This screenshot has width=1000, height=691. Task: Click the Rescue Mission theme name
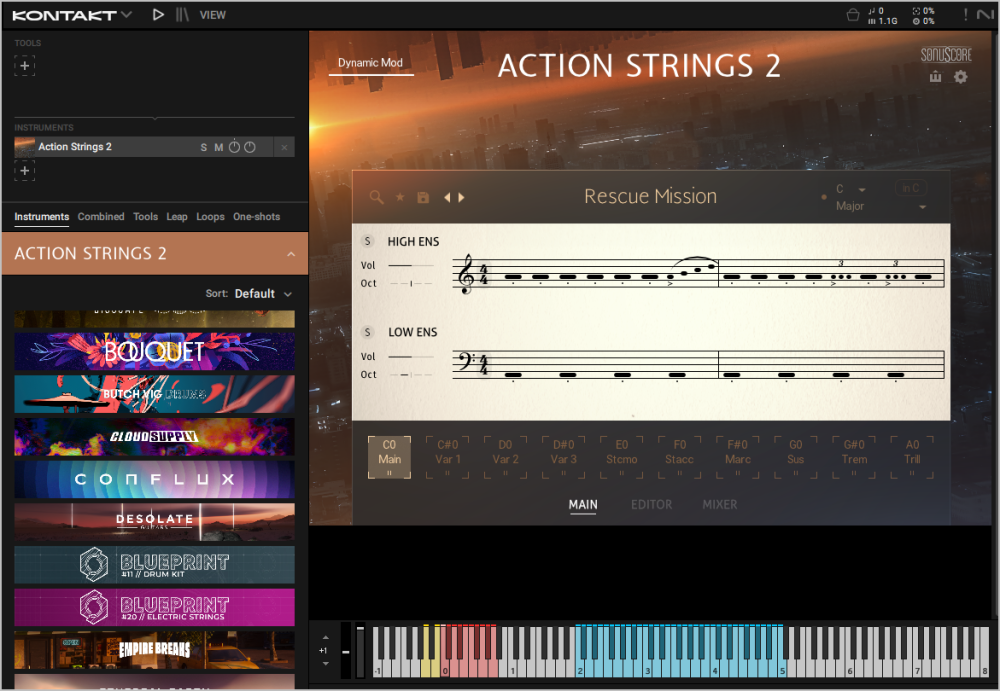pos(651,197)
